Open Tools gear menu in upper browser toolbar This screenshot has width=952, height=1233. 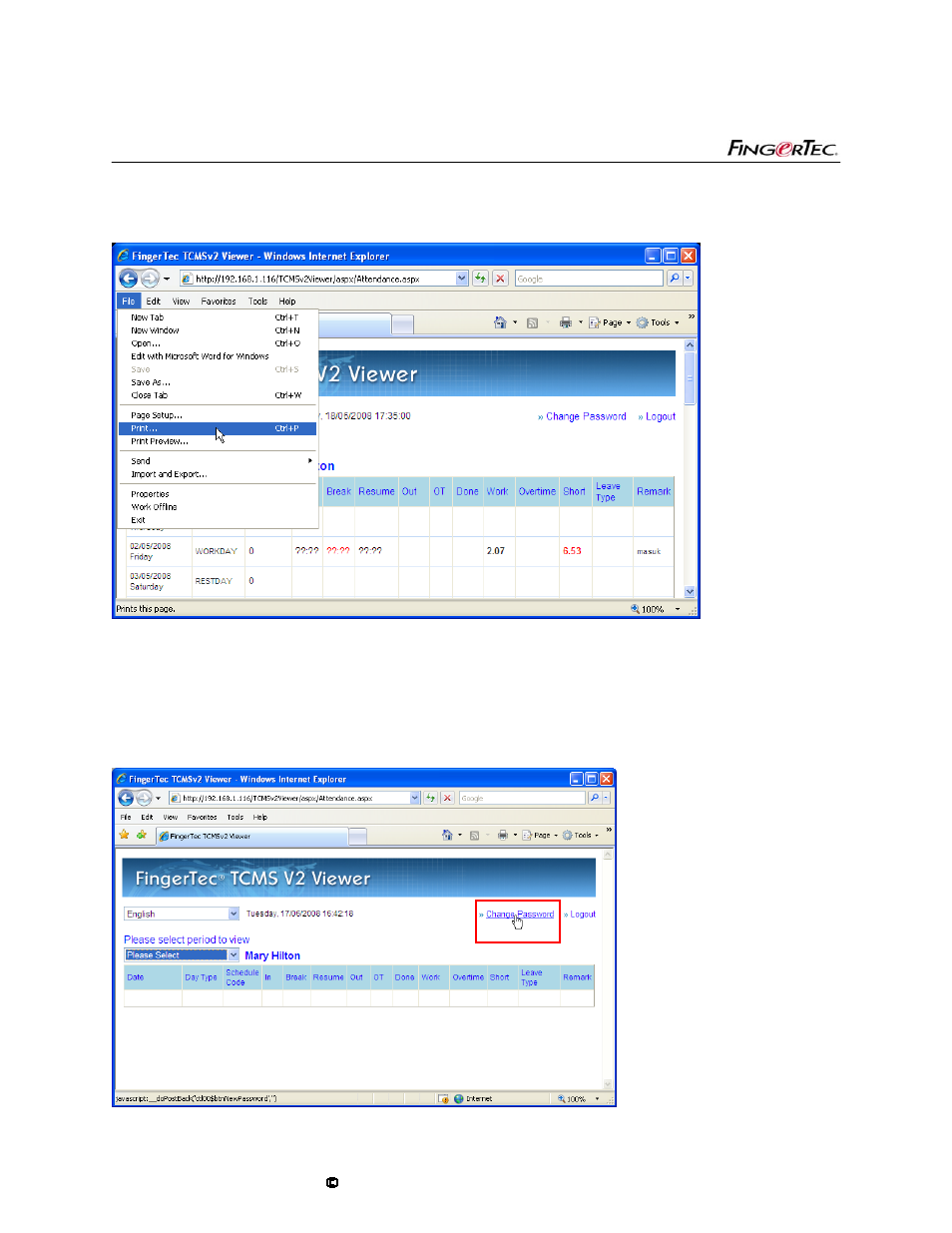657,322
